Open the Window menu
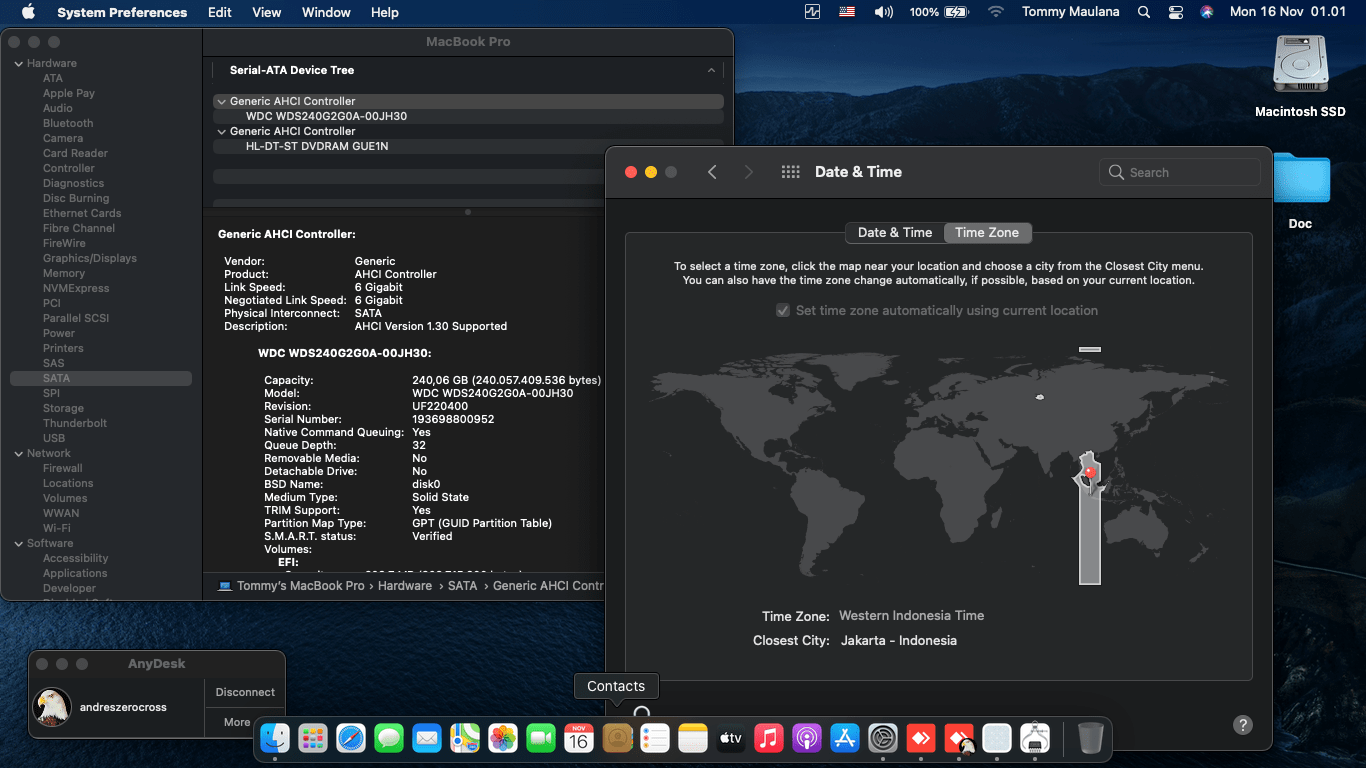 tap(326, 12)
